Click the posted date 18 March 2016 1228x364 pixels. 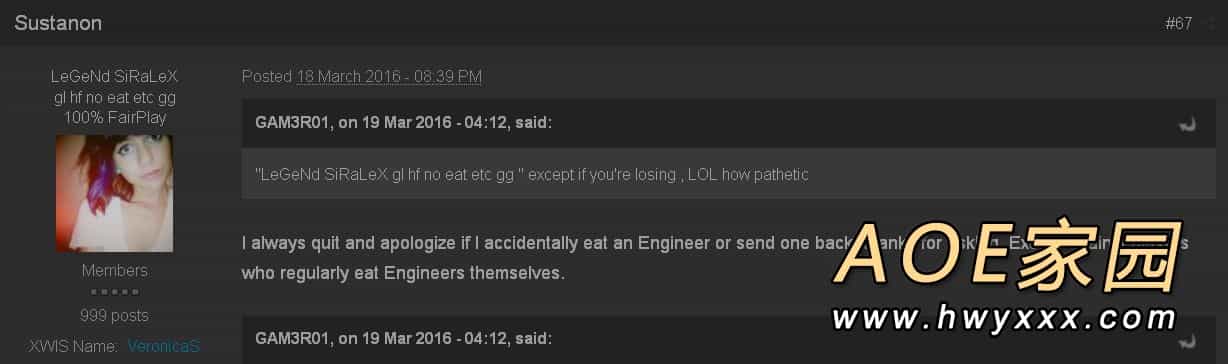click(389, 76)
